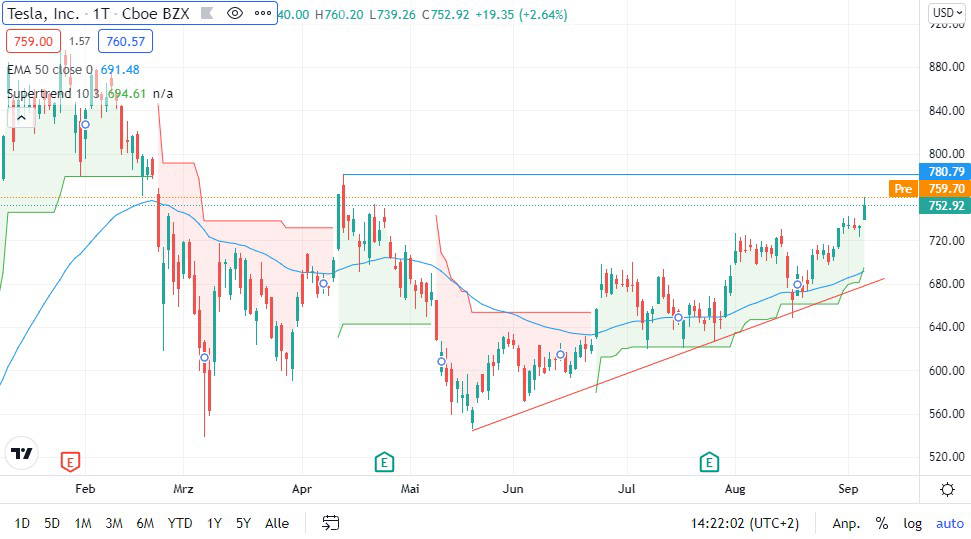Open the USD currency dropdown
The image size is (971, 539).
click(947, 12)
